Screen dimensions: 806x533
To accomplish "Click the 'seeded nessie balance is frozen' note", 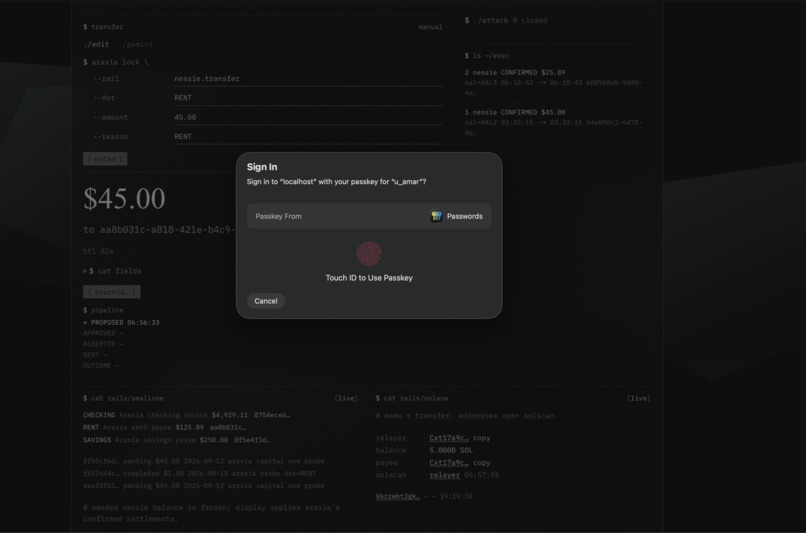I will click(x=211, y=513).
